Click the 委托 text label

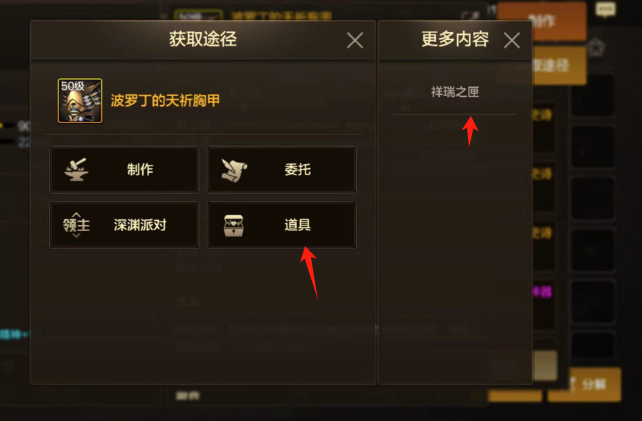[x=298, y=170]
